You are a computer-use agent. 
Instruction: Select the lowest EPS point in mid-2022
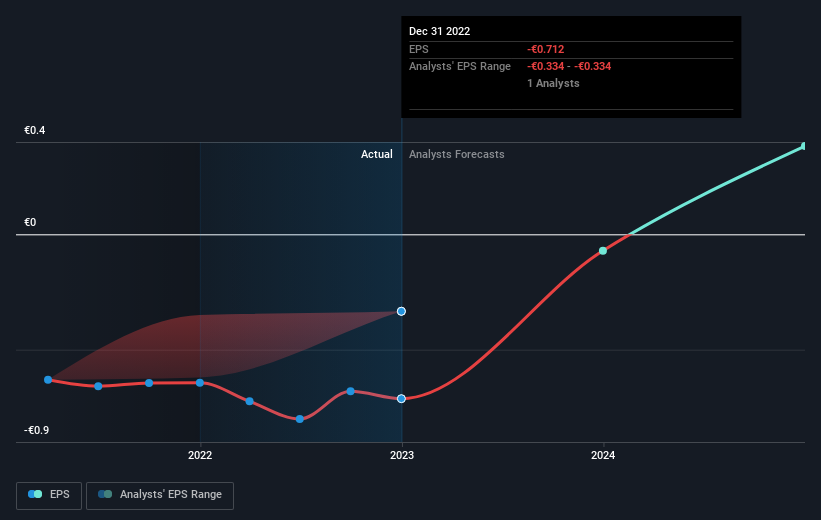pyautogui.click(x=299, y=419)
